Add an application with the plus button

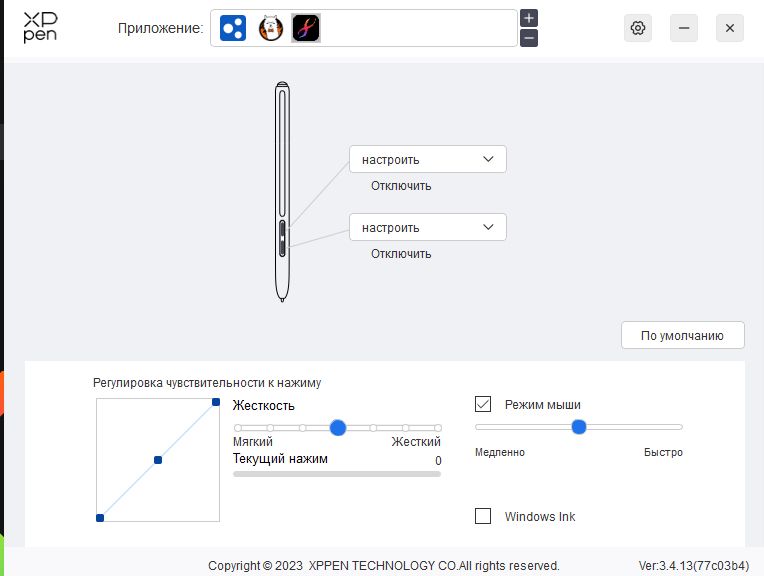tap(529, 19)
